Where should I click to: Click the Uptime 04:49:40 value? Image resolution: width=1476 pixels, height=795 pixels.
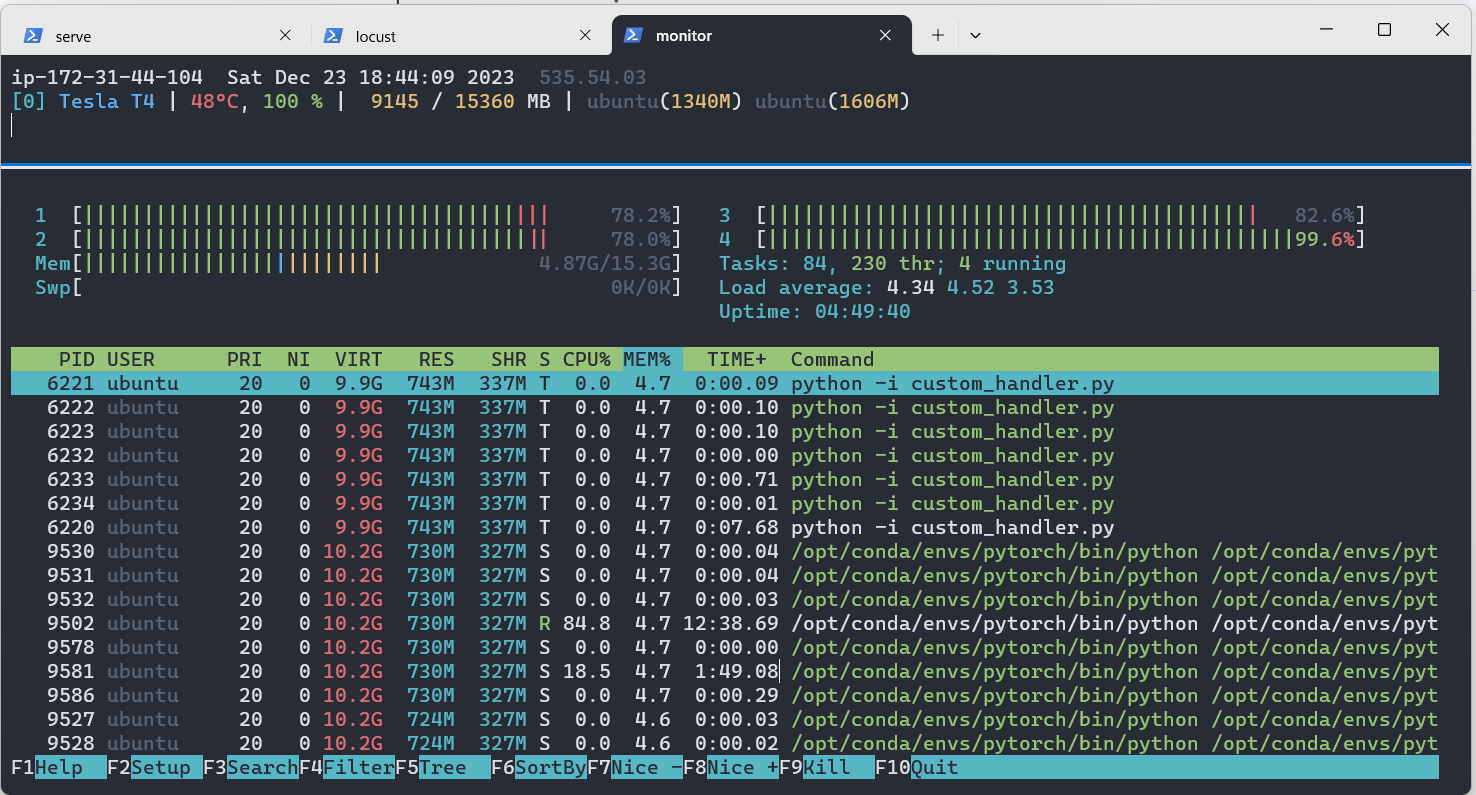pyautogui.click(x=863, y=311)
